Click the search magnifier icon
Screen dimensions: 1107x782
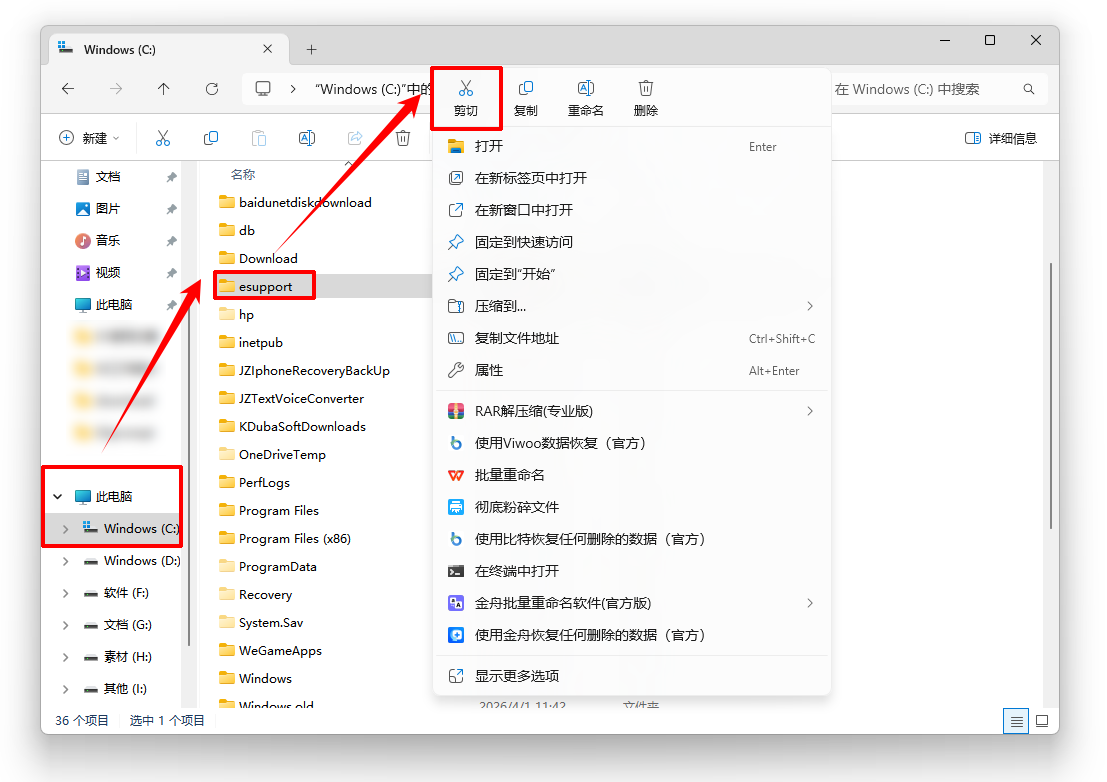pyautogui.click(x=1029, y=89)
